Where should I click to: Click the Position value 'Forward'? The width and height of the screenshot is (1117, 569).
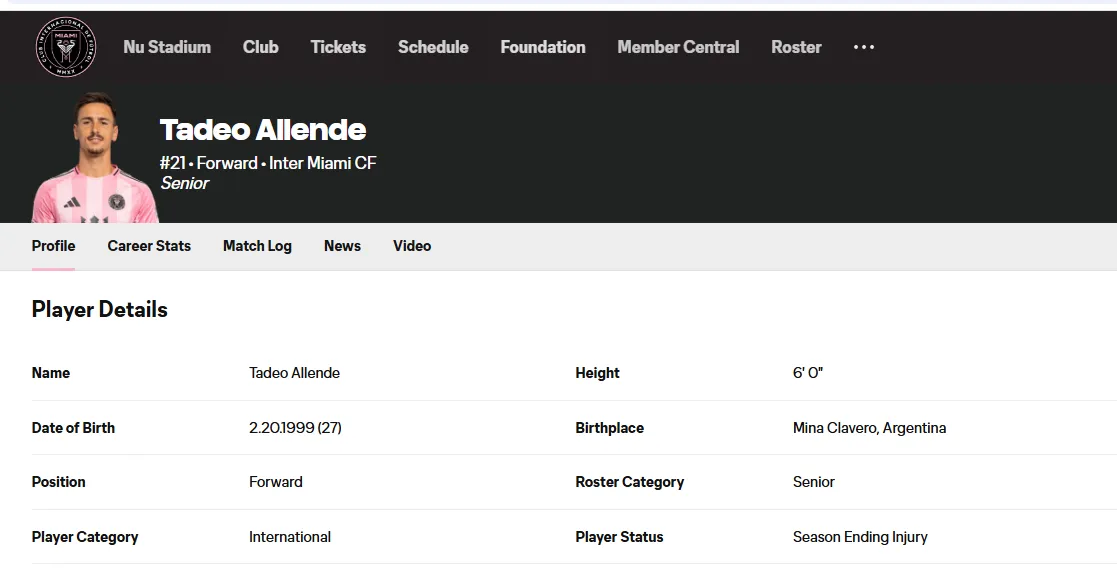pos(276,482)
